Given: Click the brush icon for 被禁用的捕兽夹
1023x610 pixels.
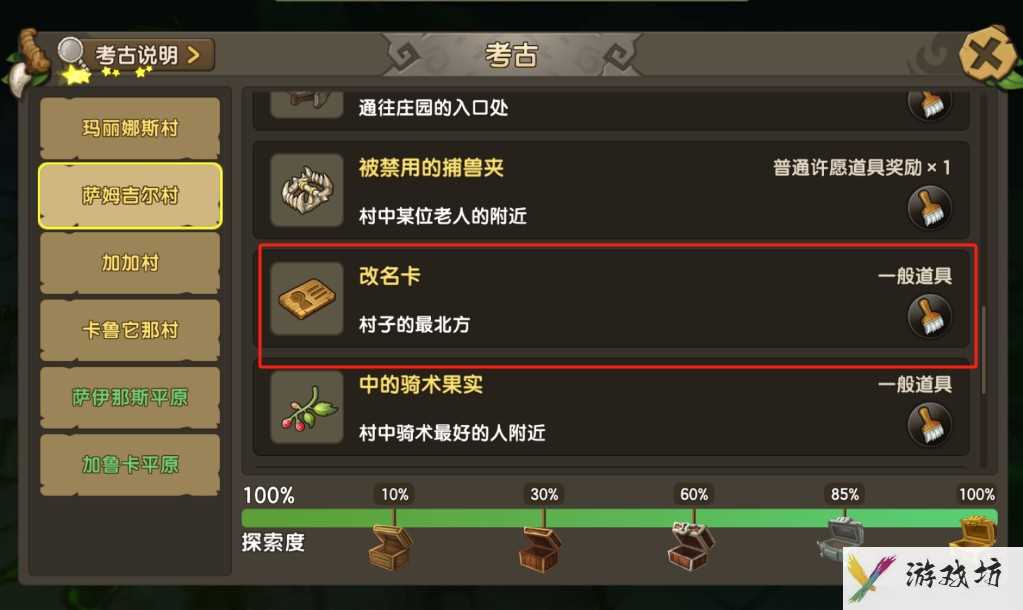Looking at the screenshot, I should 929,207.
